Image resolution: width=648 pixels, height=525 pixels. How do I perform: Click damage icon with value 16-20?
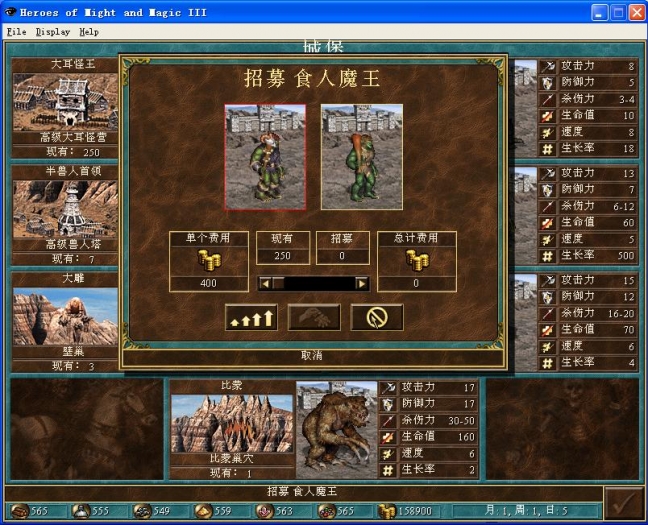(548, 313)
